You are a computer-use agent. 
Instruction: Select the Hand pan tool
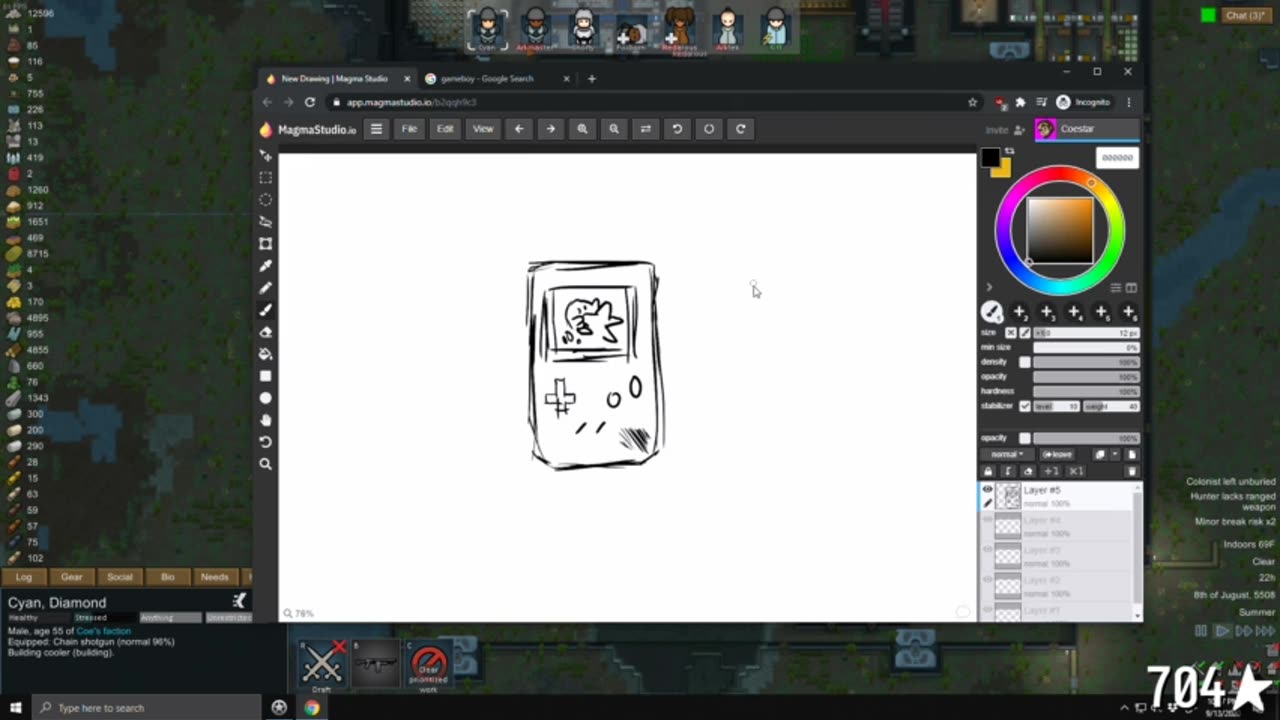tap(265, 420)
